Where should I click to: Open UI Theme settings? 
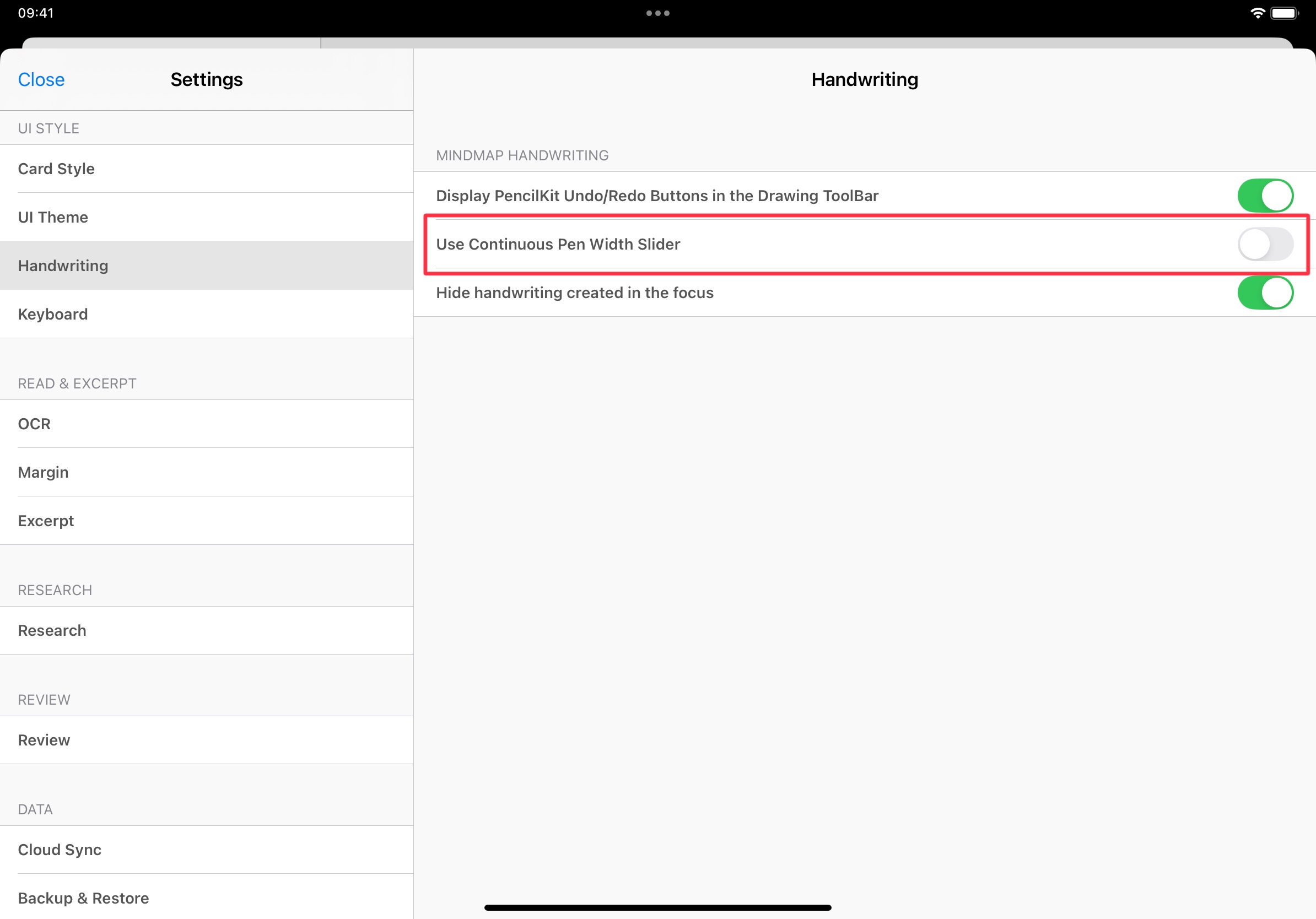(206, 217)
